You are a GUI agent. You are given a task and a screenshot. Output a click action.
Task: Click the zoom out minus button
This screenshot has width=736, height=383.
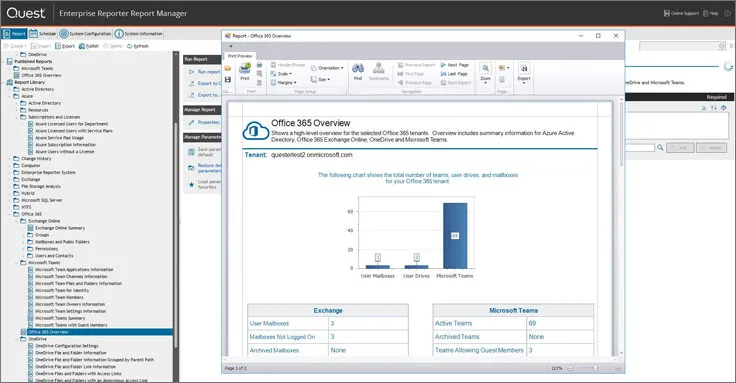click(570, 368)
